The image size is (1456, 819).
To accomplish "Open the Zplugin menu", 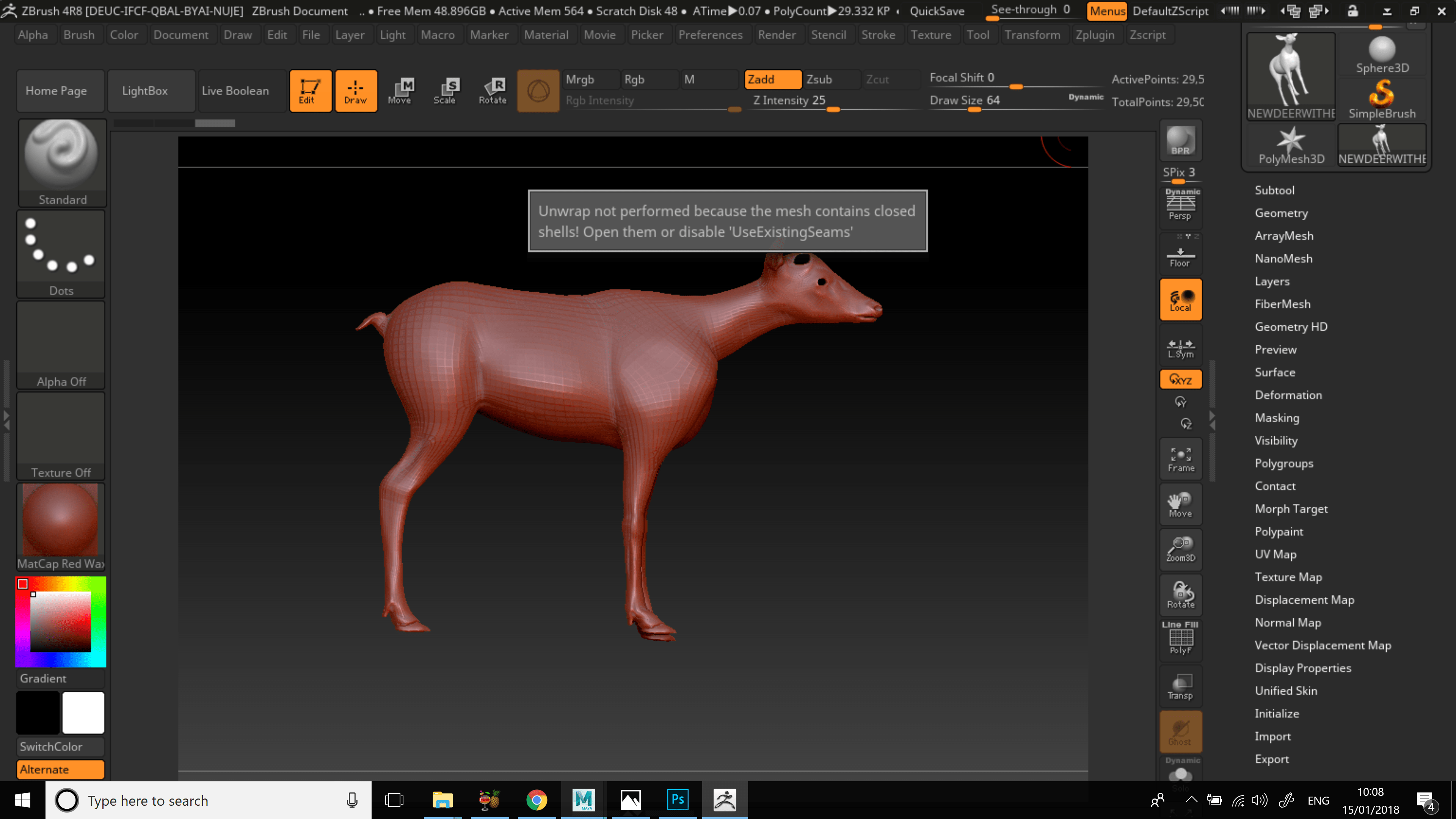I will pos(1094,35).
